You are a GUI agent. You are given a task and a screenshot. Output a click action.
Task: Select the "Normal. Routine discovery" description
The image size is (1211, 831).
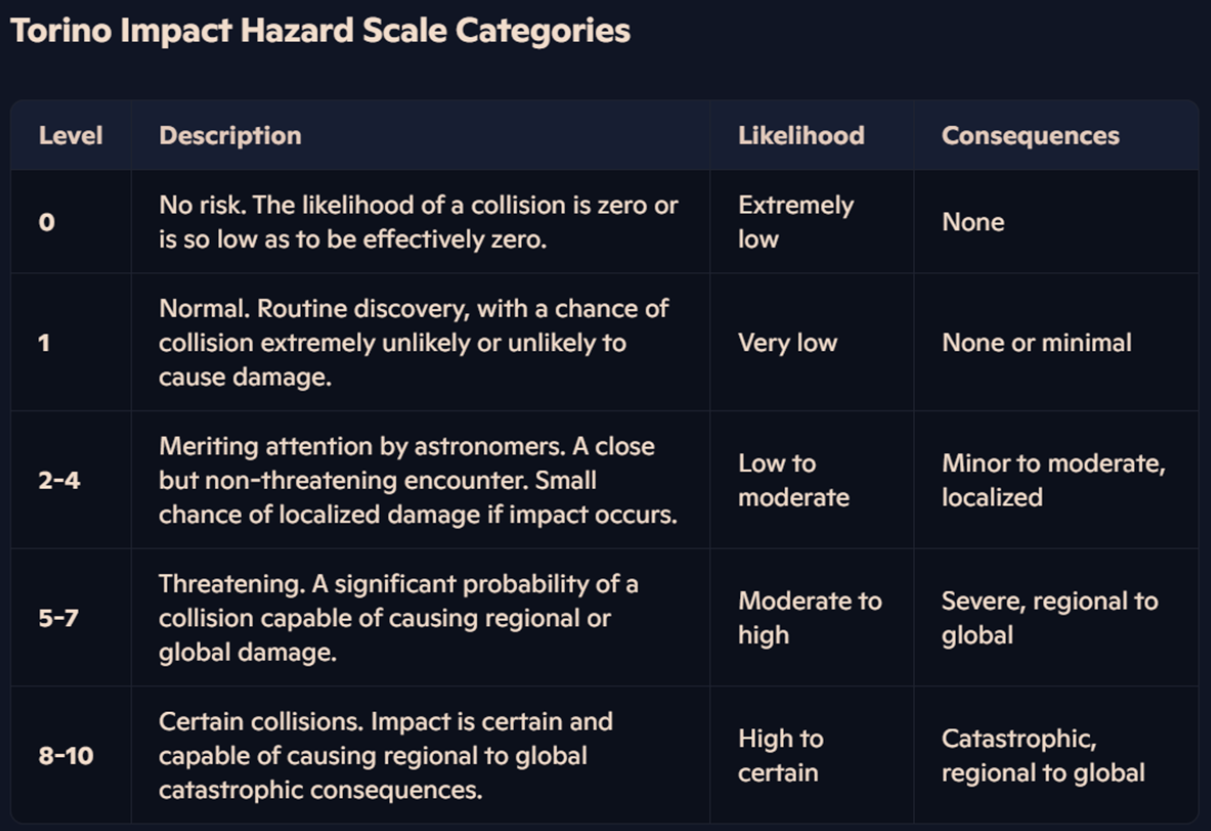pyautogui.click(x=413, y=343)
